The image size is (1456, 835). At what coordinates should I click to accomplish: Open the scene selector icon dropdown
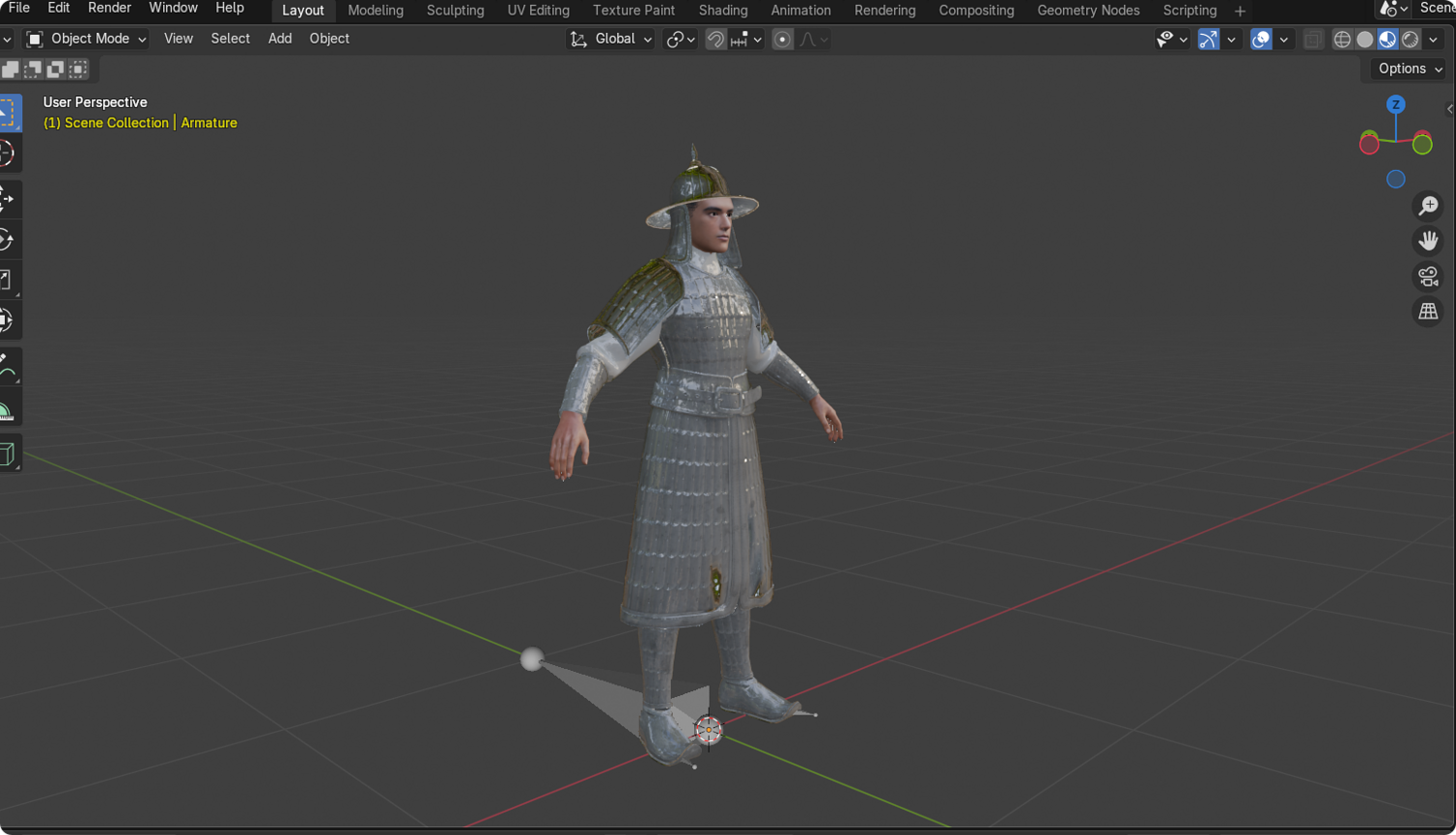(1393, 9)
